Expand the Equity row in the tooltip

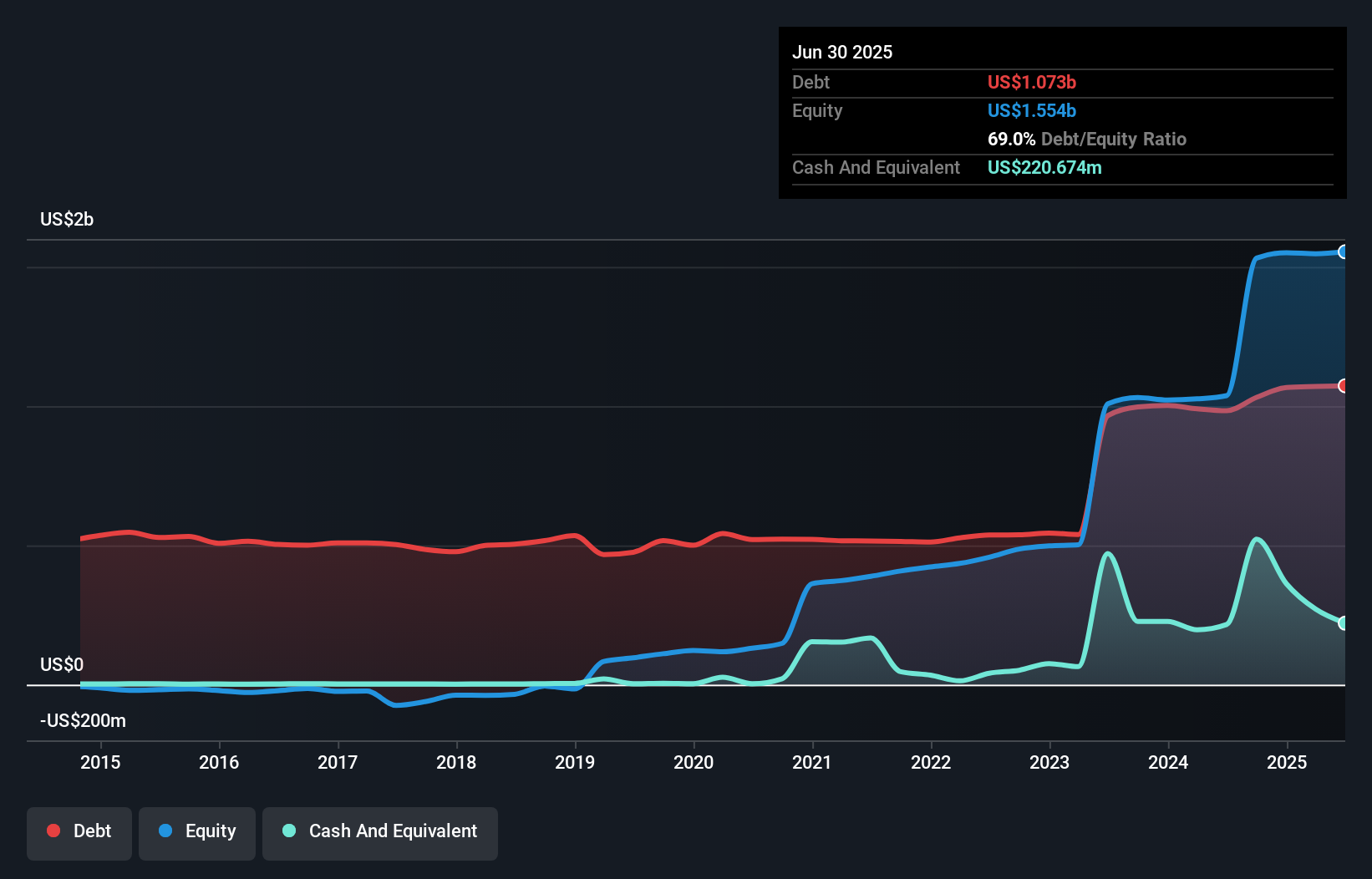click(x=817, y=110)
